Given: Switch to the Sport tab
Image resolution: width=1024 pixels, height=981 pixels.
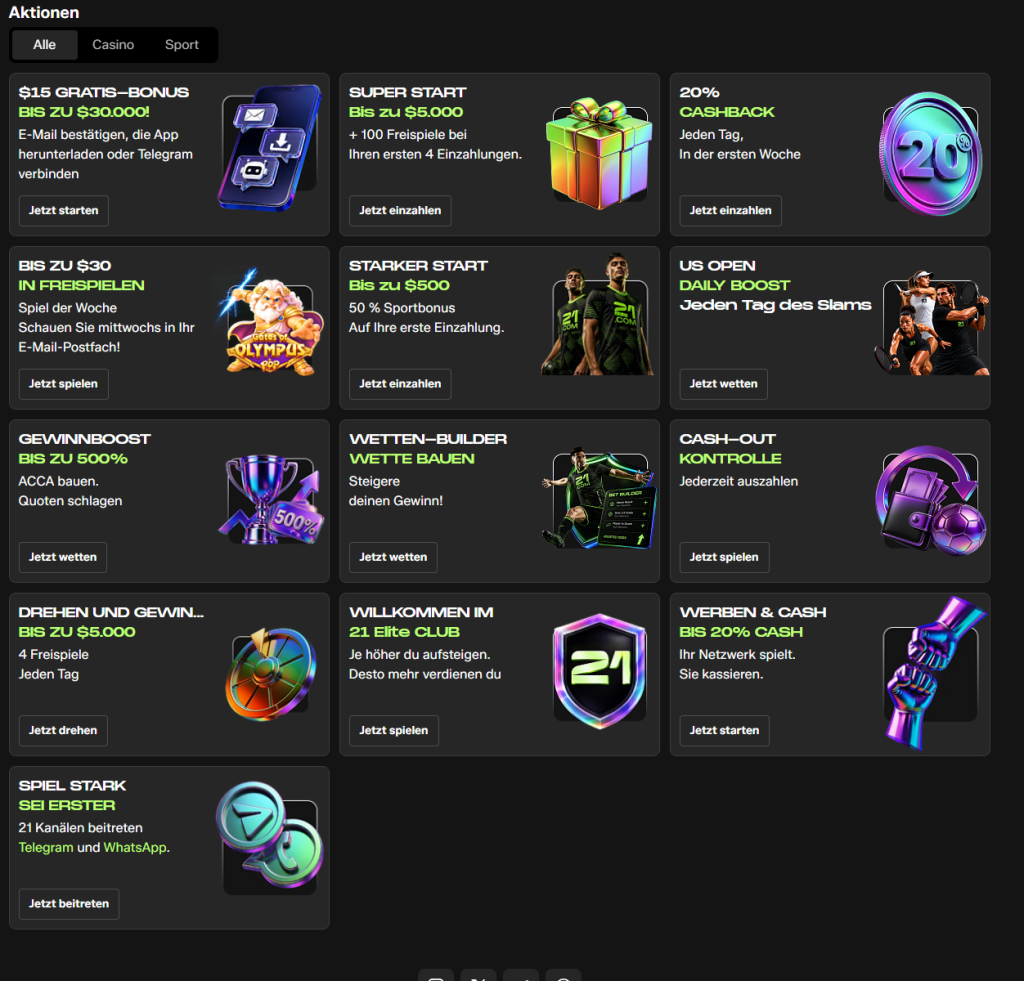Looking at the screenshot, I should [182, 45].
